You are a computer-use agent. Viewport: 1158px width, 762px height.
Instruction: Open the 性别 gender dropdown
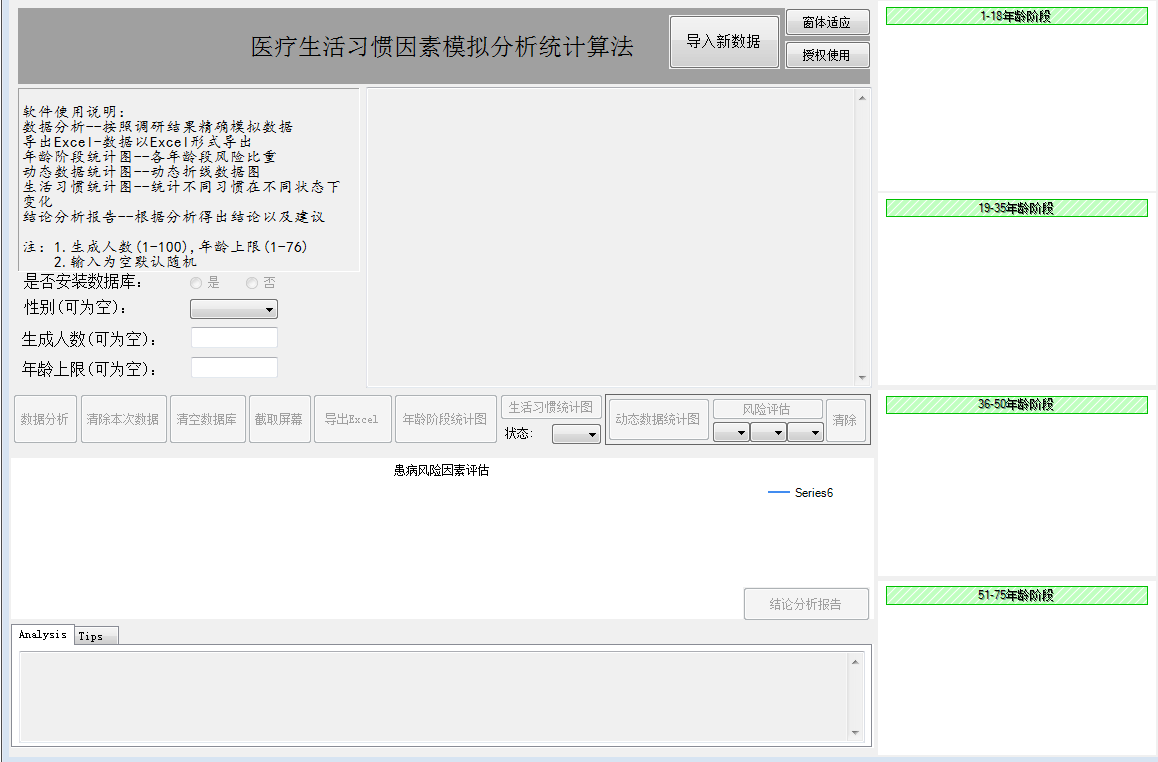tap(234, 309)
